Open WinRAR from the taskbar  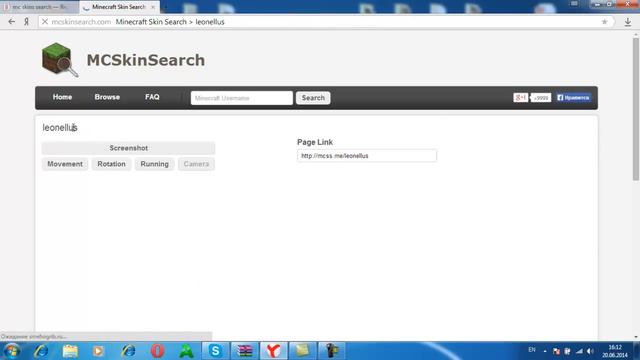pyautogui.click(x=244, y=351)
